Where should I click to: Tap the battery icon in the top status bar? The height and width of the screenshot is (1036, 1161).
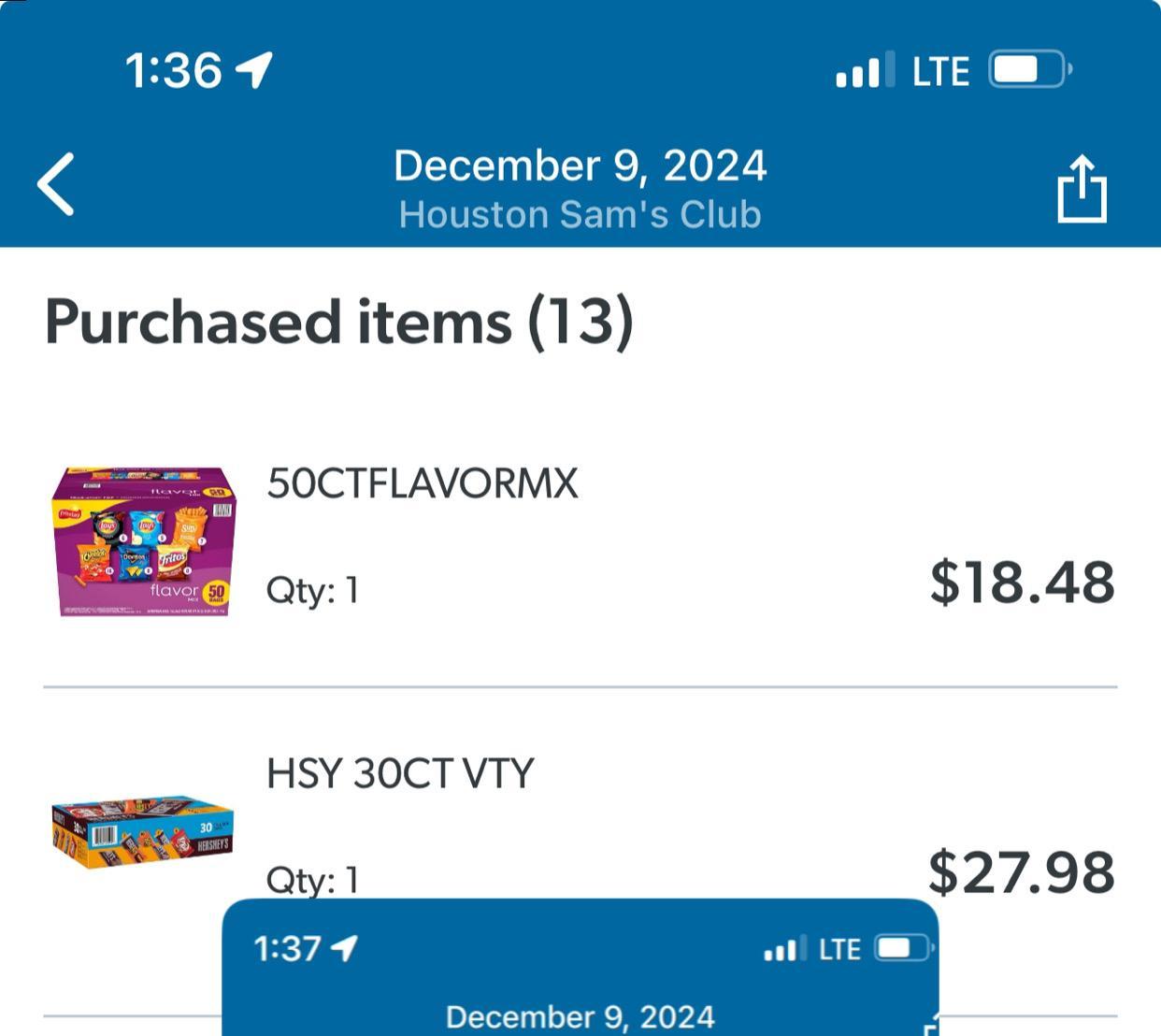[1029, 70]
